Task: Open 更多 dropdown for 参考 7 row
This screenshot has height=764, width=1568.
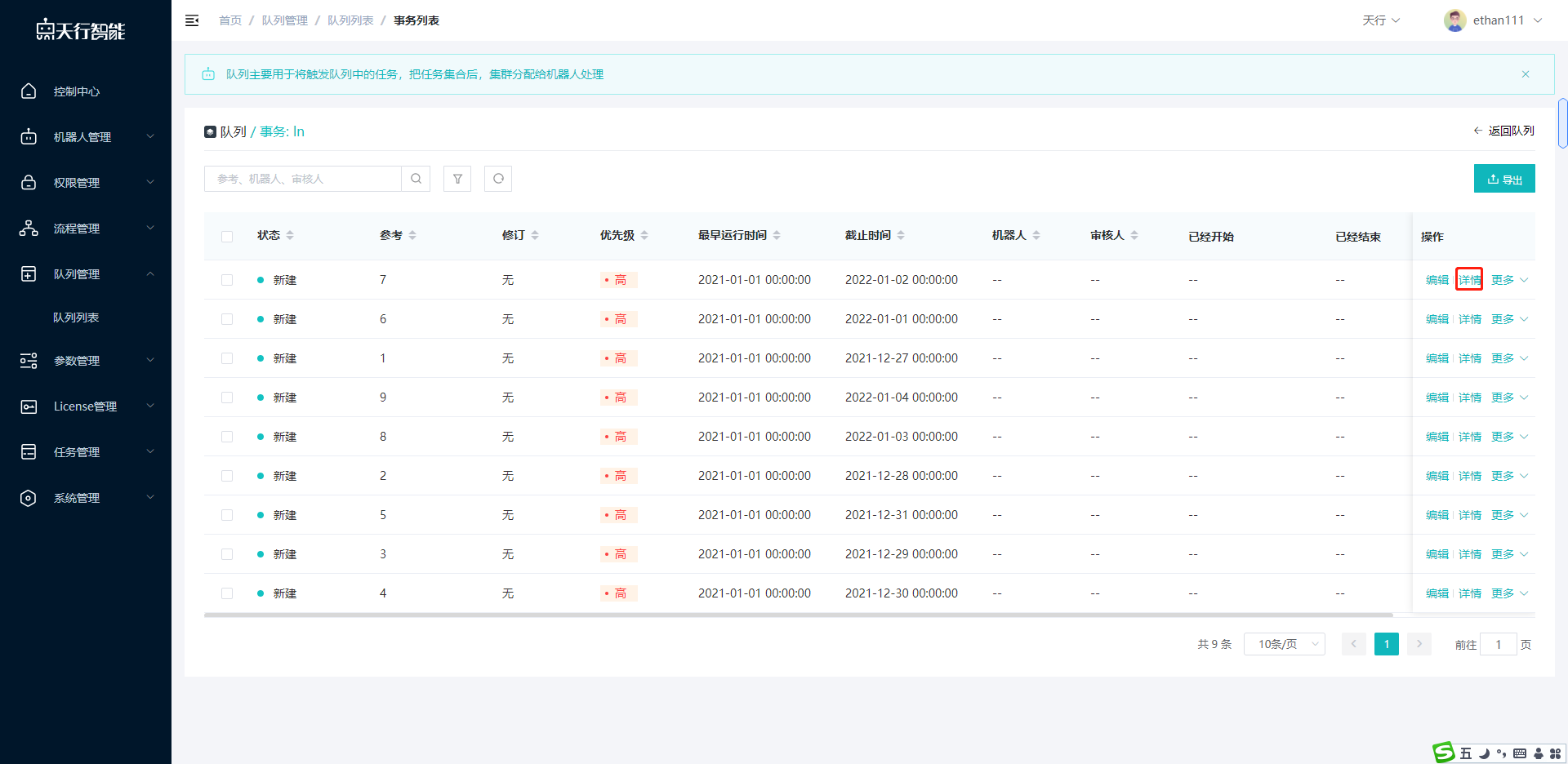Action: coord(1509,280)
